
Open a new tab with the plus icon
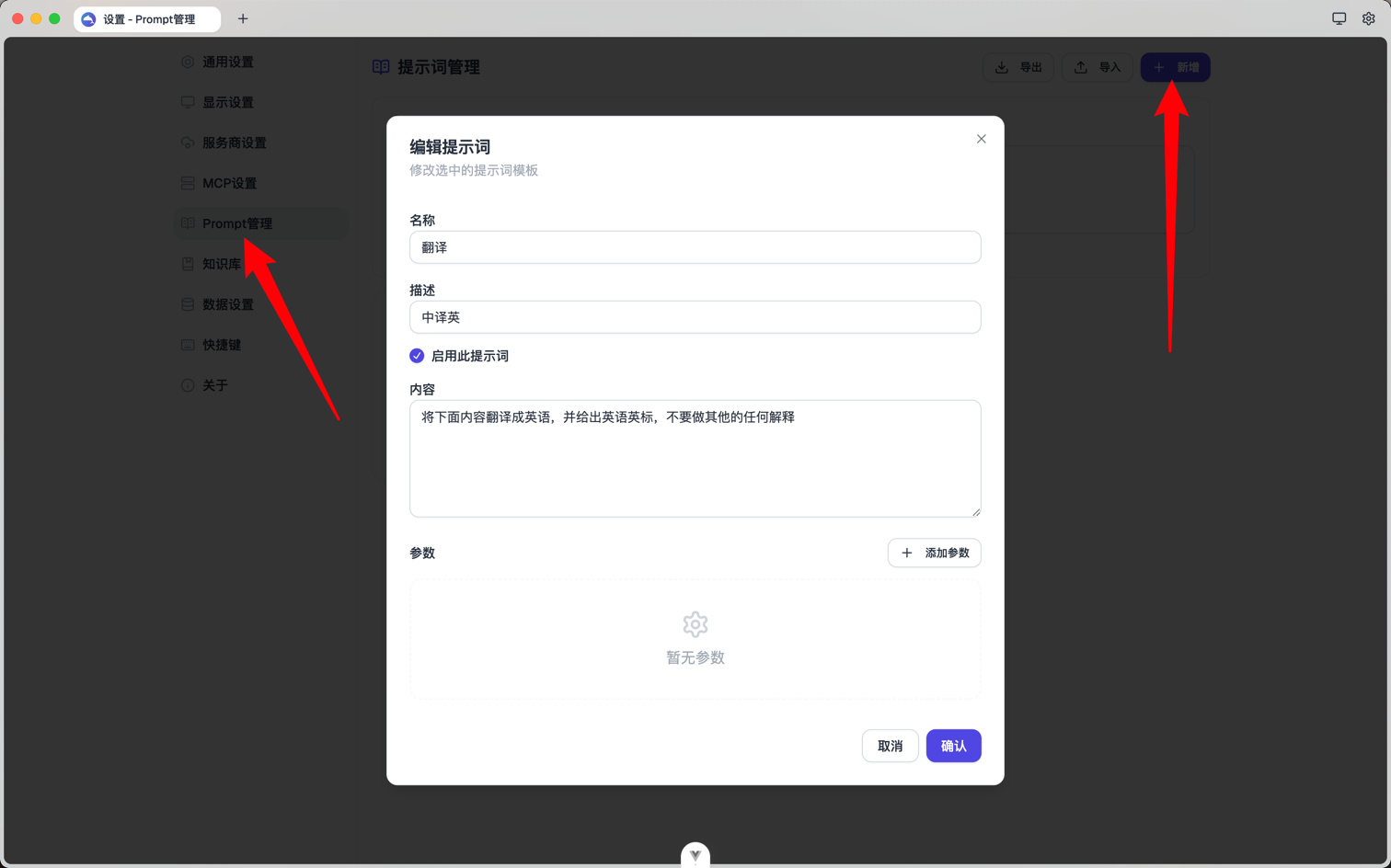243,18
